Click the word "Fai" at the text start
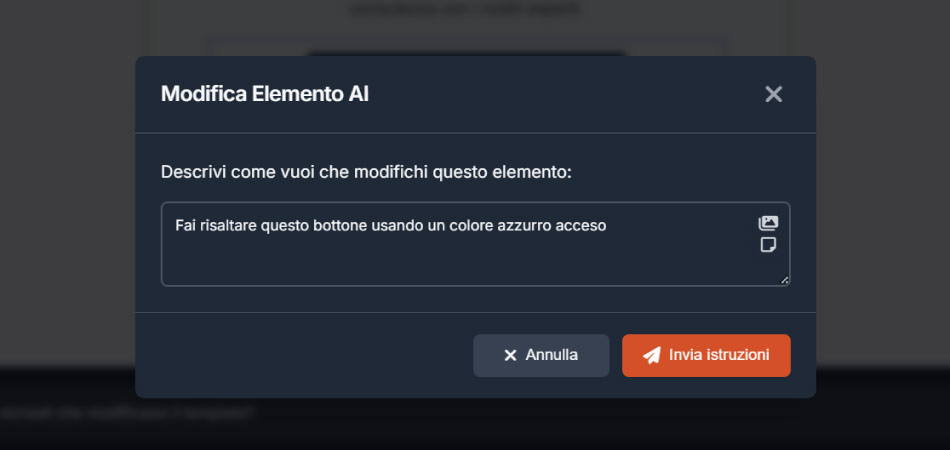950x450 pixels. pos(186,225)
